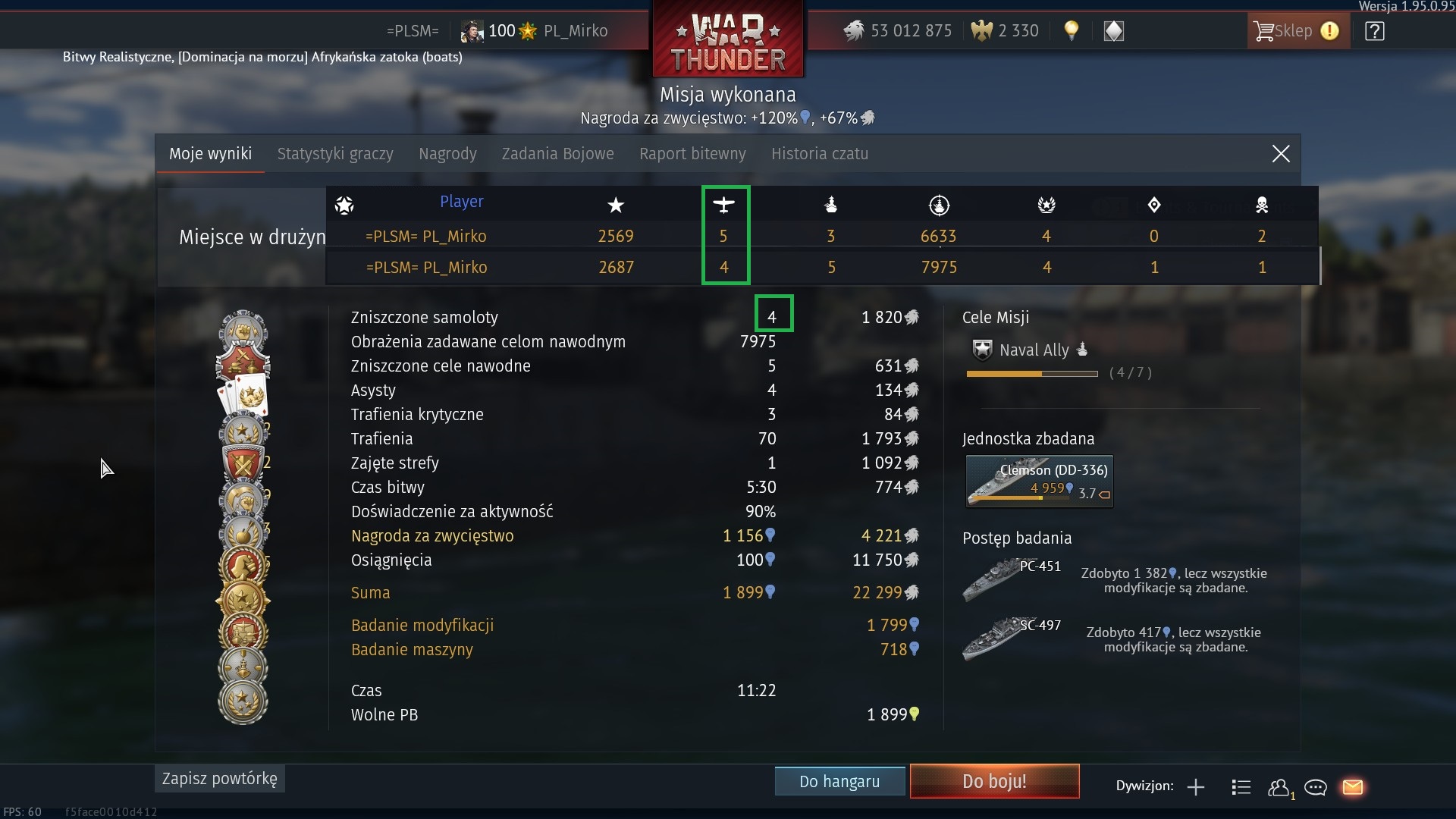Click the lightbulb research points icon
This screenshot has height=819, width=1456.
pos(1071,31)
